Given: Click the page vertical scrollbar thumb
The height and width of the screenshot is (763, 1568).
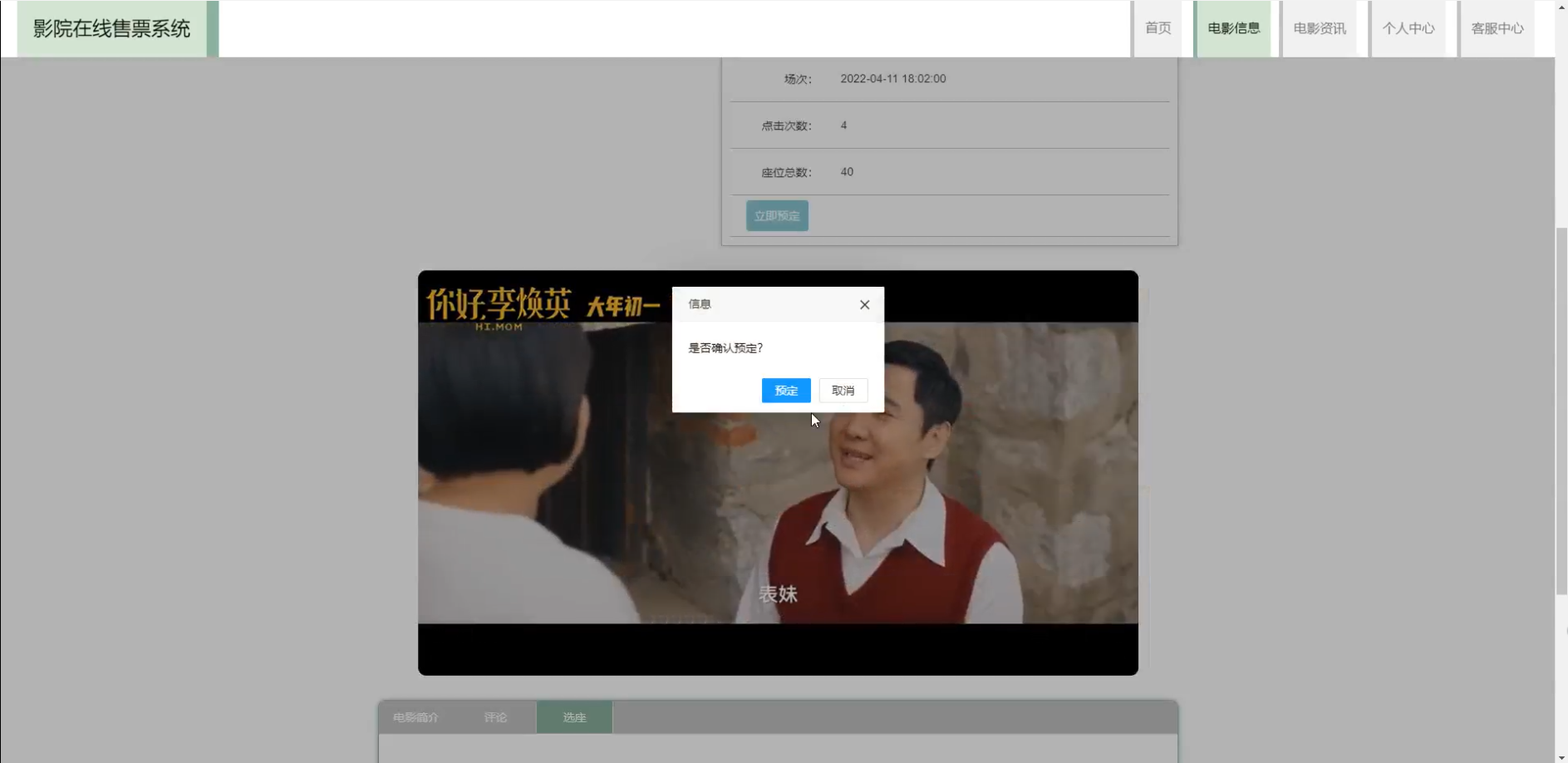Looking at the screenshot, I should [1561, 411].
